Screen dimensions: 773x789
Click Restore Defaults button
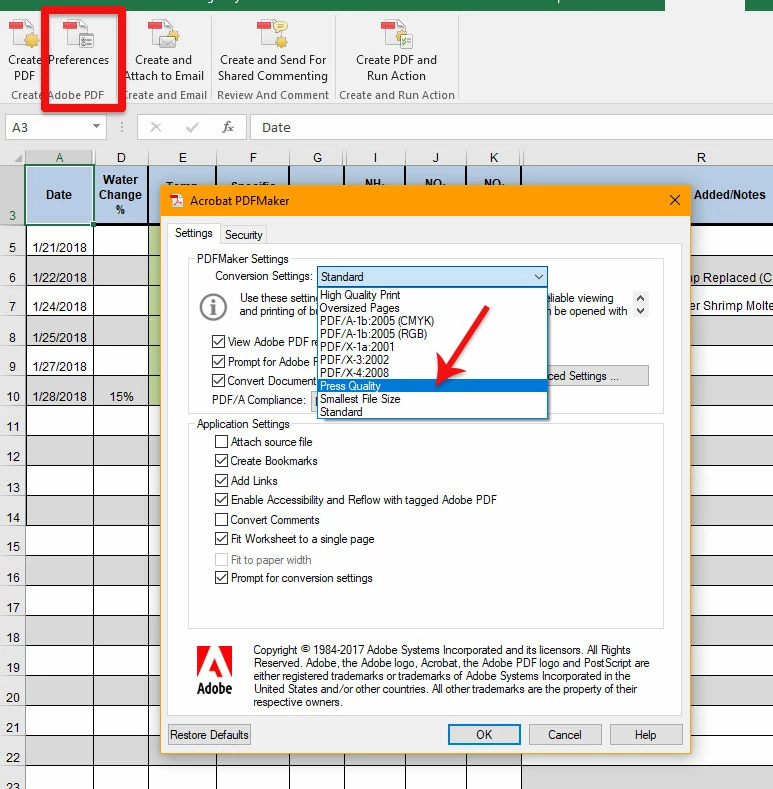pyautogui.click(x=209, y=735)
